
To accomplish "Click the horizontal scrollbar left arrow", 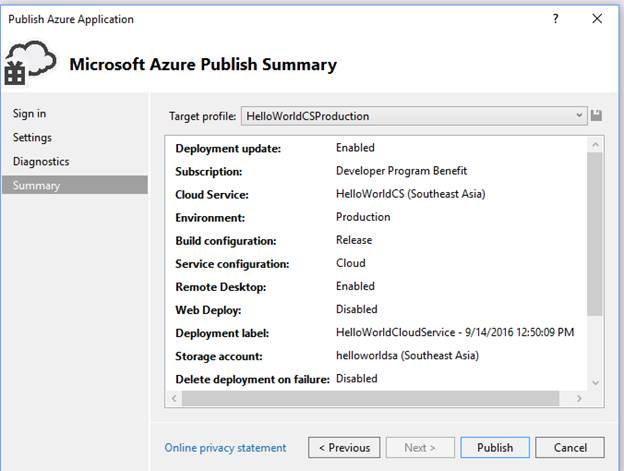I will point(174,398).
